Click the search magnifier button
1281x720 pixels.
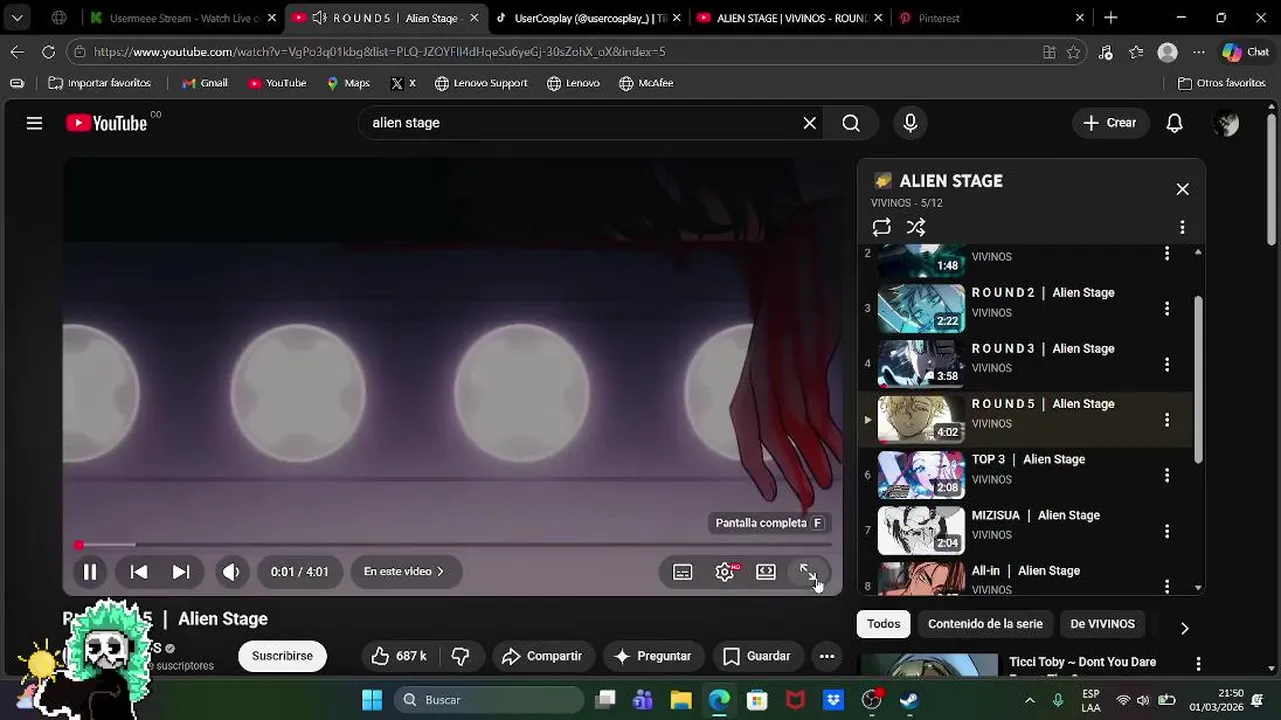pyautogui.click(x=851, y=123)
